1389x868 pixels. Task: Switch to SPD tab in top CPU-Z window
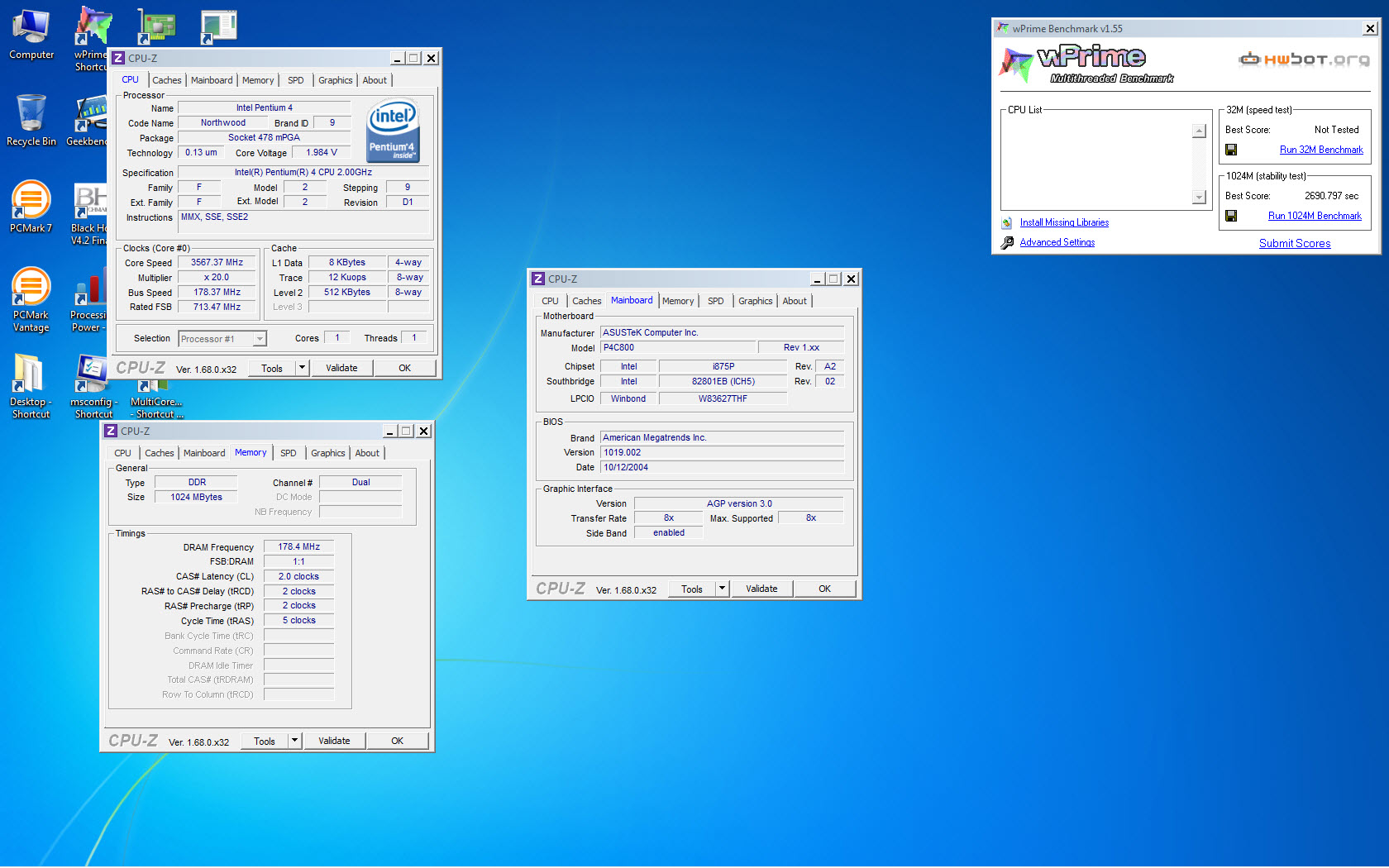pyautogui.click(x=296, y=80)
